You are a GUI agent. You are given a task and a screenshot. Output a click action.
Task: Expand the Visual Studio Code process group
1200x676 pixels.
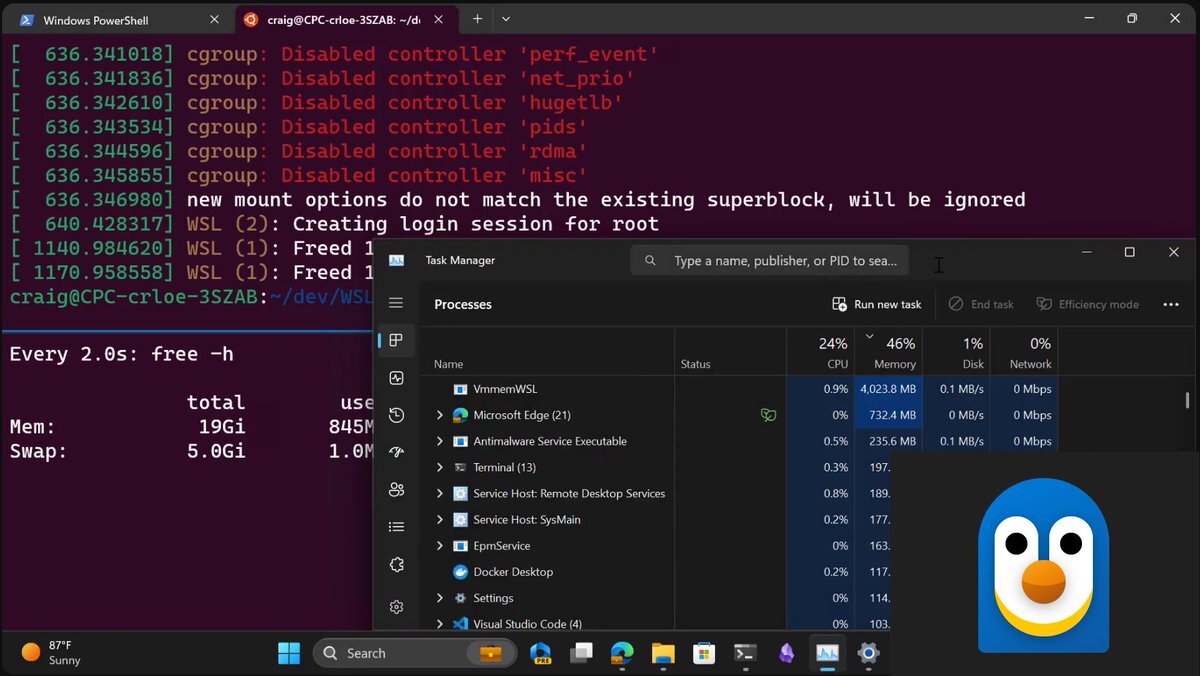pos(440,623)
